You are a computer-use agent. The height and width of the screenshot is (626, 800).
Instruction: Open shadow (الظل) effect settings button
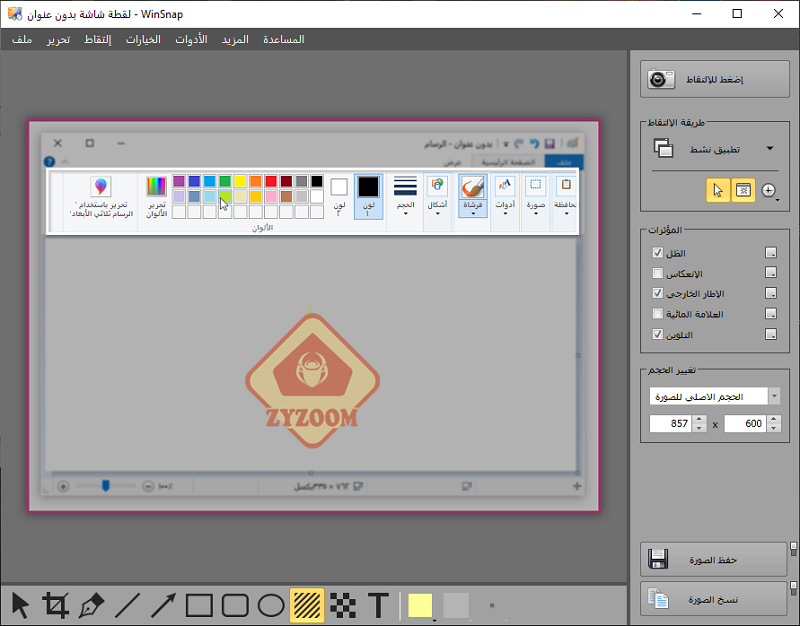tap(771, 253)
